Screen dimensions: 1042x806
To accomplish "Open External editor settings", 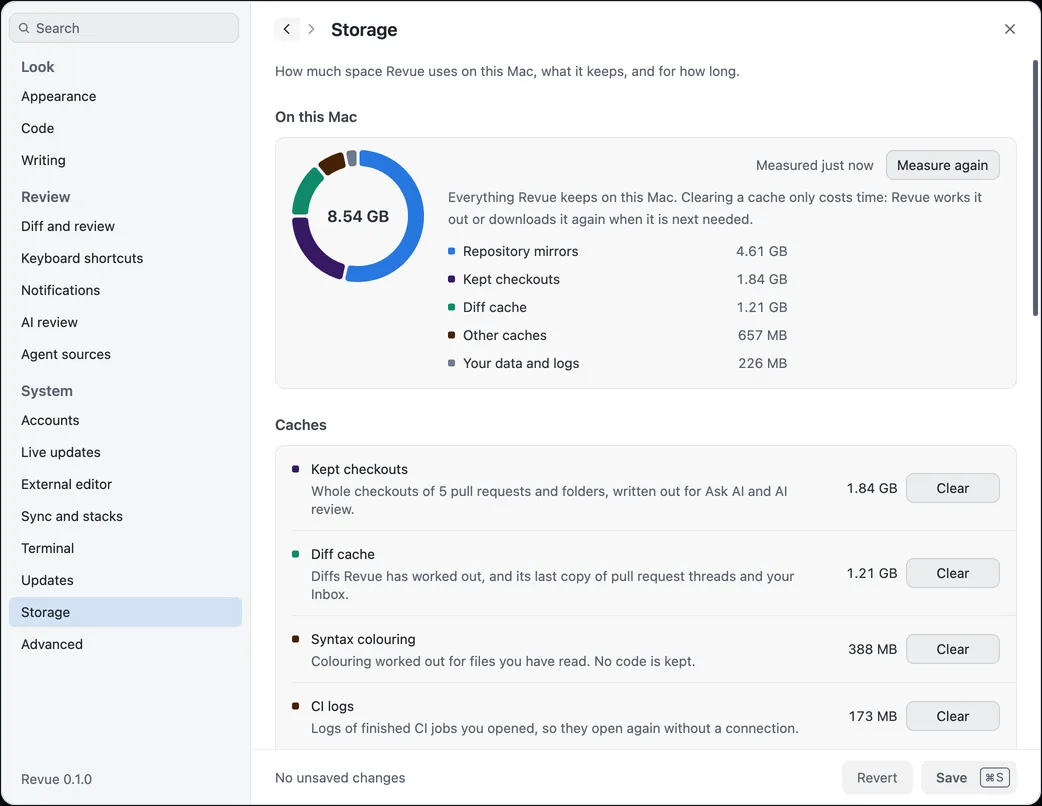I will click(126, 484).
